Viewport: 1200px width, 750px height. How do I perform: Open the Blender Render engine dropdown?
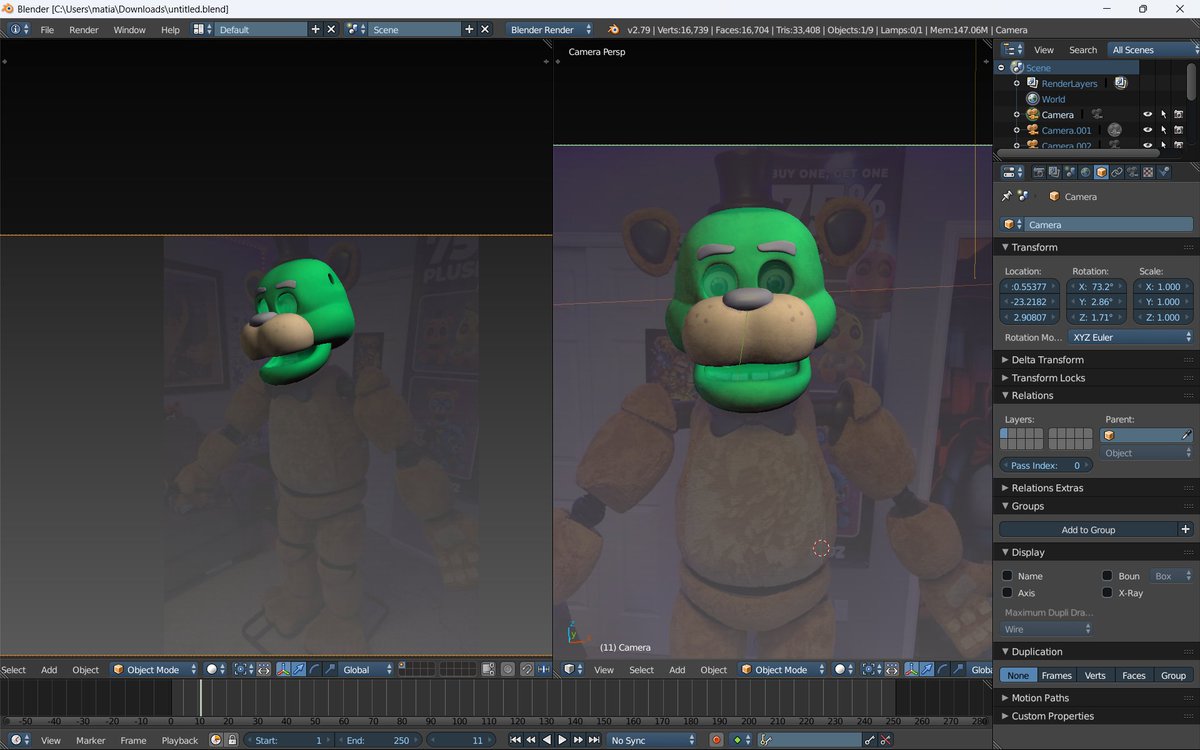550,29
